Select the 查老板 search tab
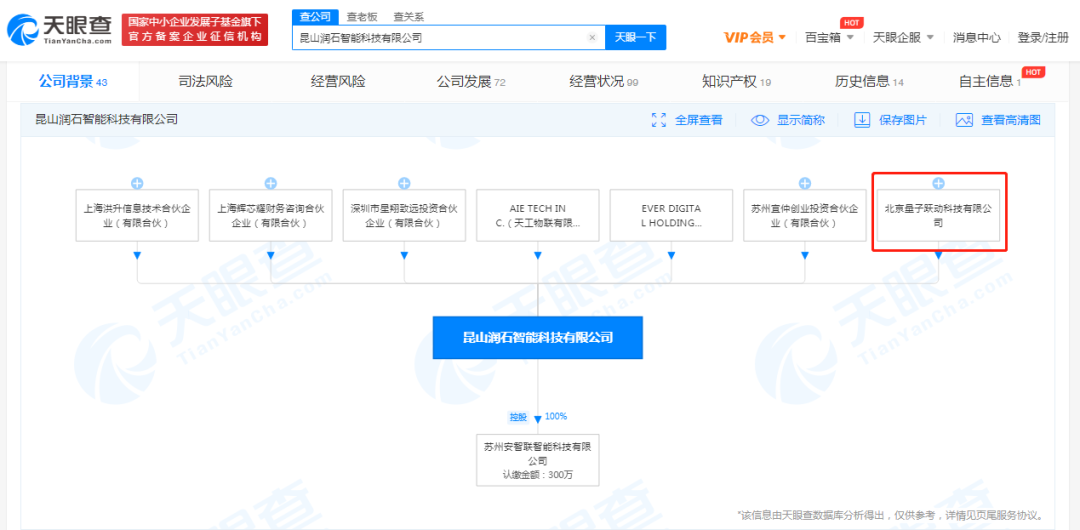1080x530 pixels. click(361, 17)
